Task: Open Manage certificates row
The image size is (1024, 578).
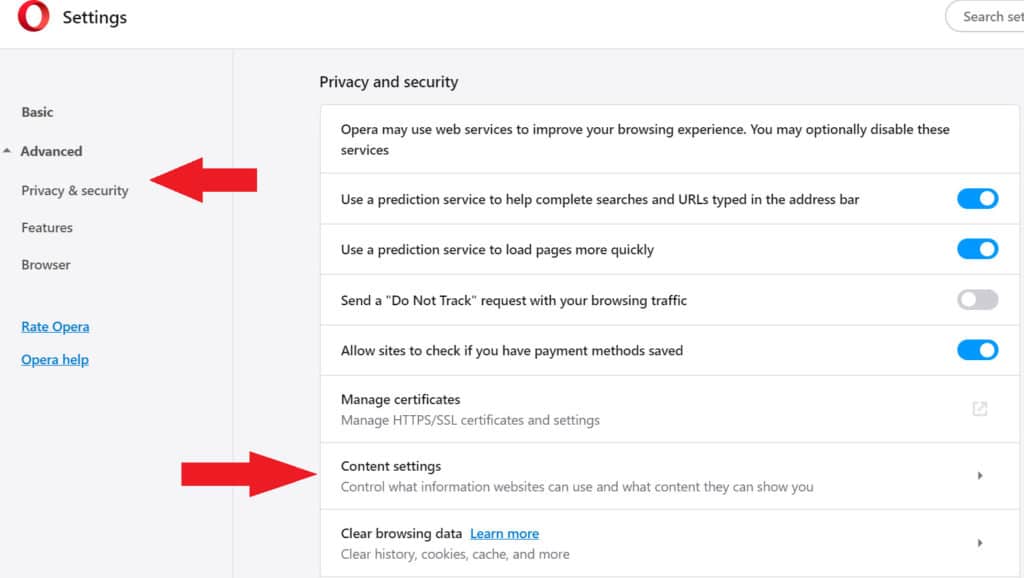Action: coord(600,409)
